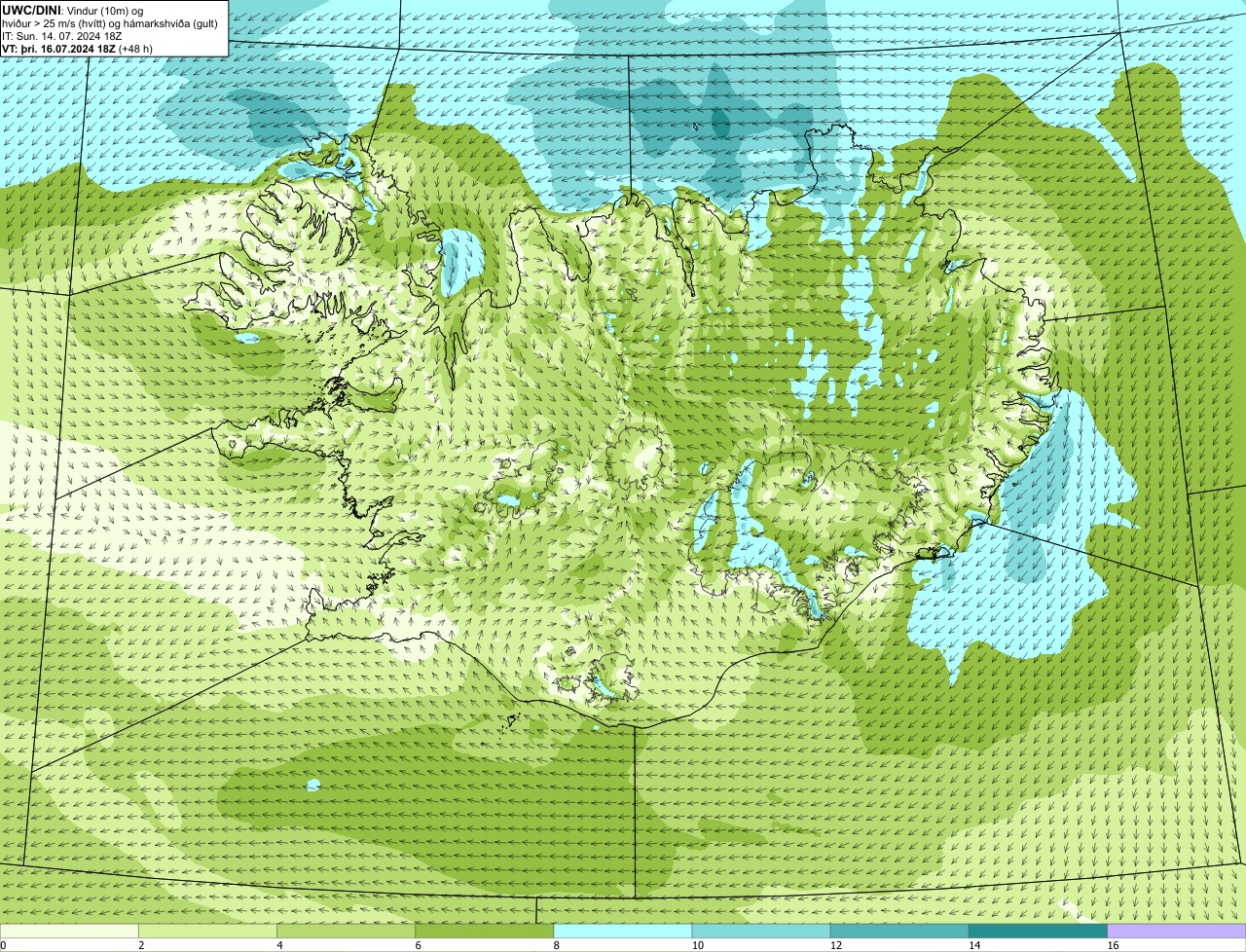Click the palest 0–2 m/s legend swatch
The width and height of the screenshot is (1246, 952).
(x=69, y=932)
